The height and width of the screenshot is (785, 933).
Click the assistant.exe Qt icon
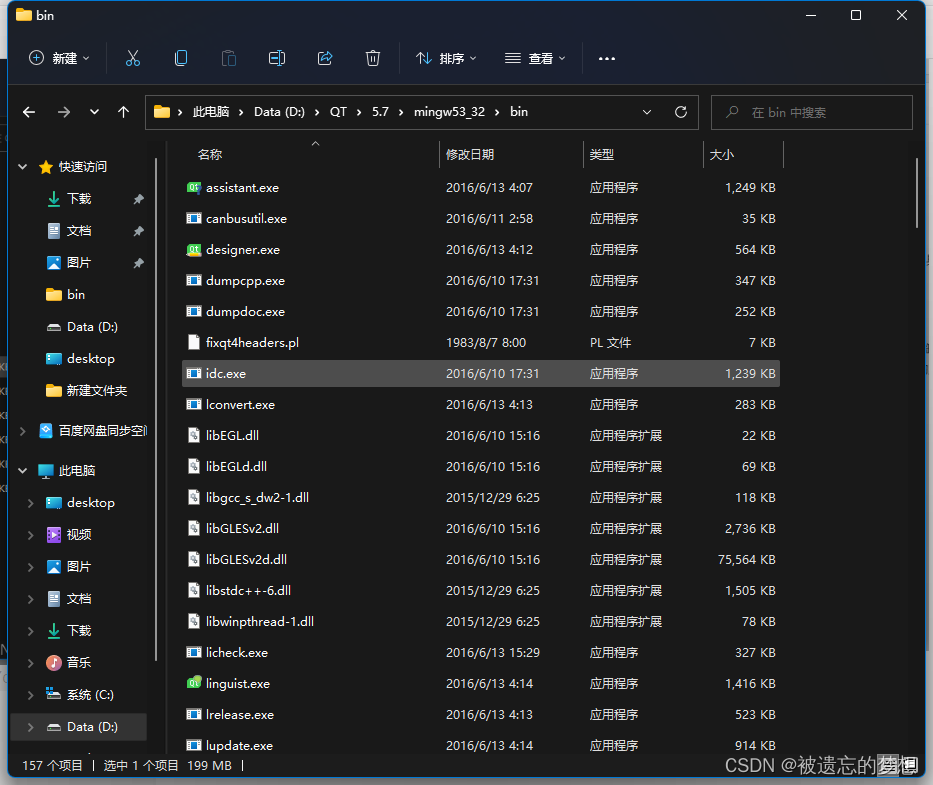(x=193, y=187)
